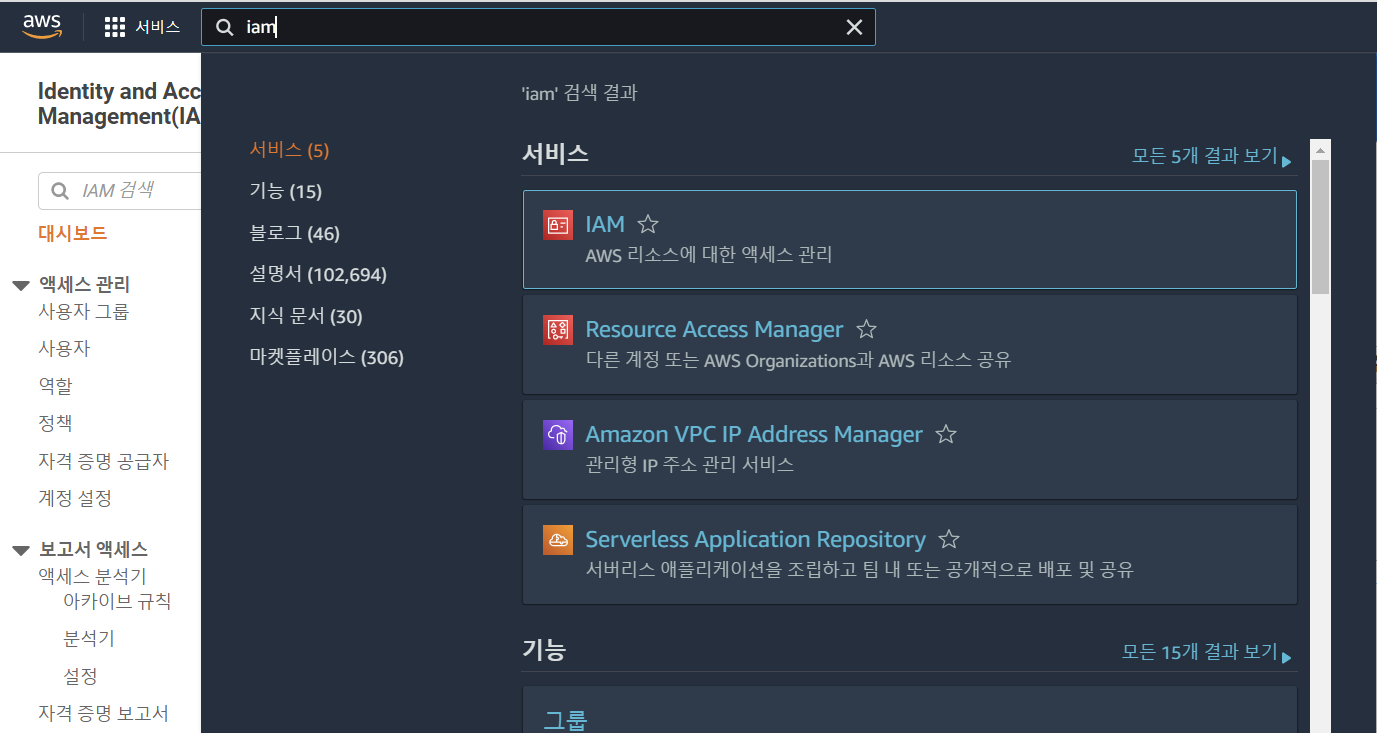Screen dimensions: 1377x733
Task: Click the Amazon VPC IP Address Manager icon
Action: point(558,435)
